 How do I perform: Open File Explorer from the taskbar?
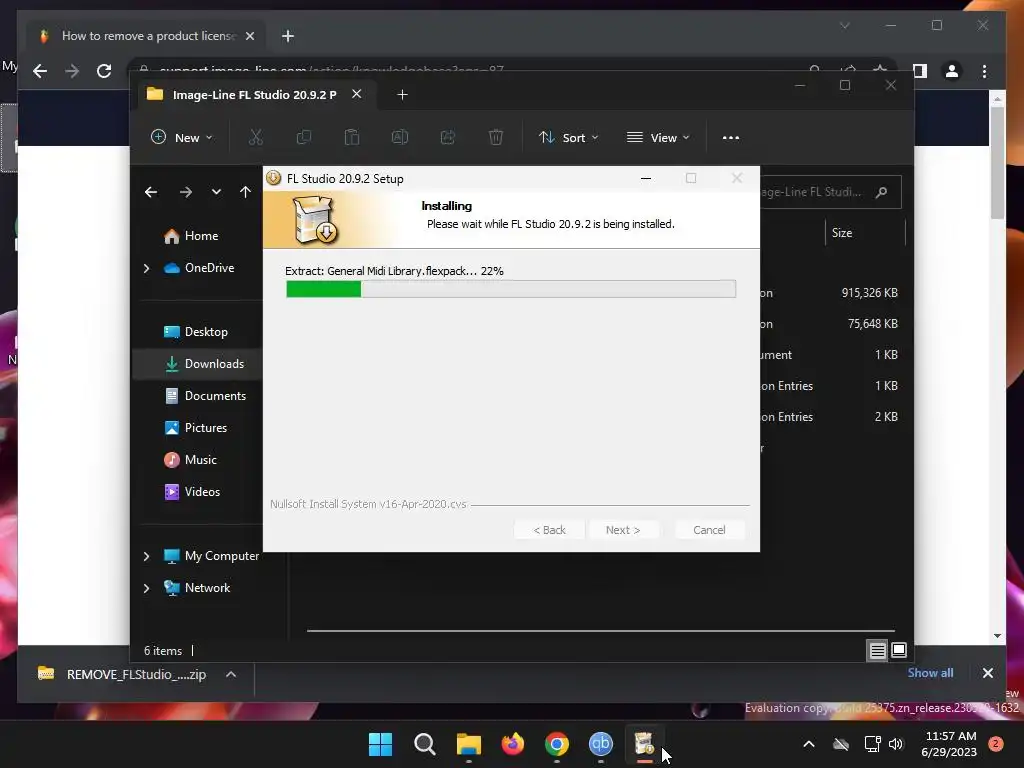click(468, 744)
